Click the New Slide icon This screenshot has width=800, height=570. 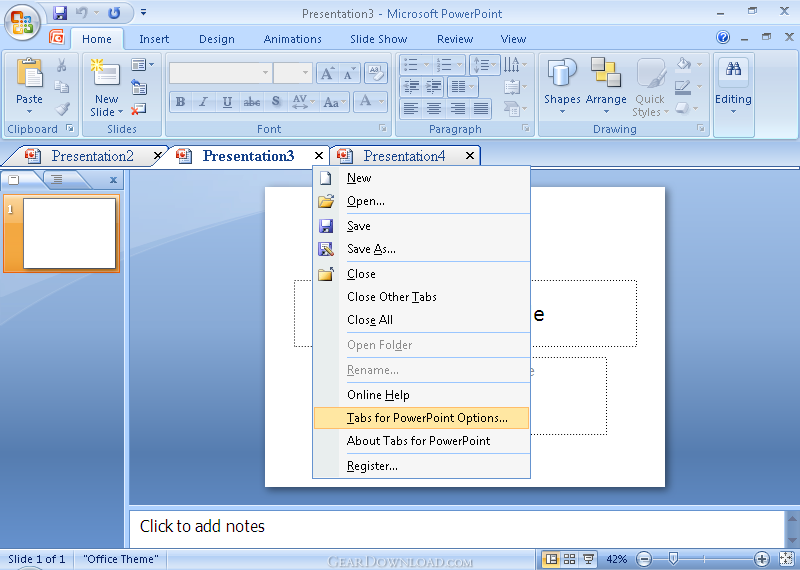coord(106,72)
